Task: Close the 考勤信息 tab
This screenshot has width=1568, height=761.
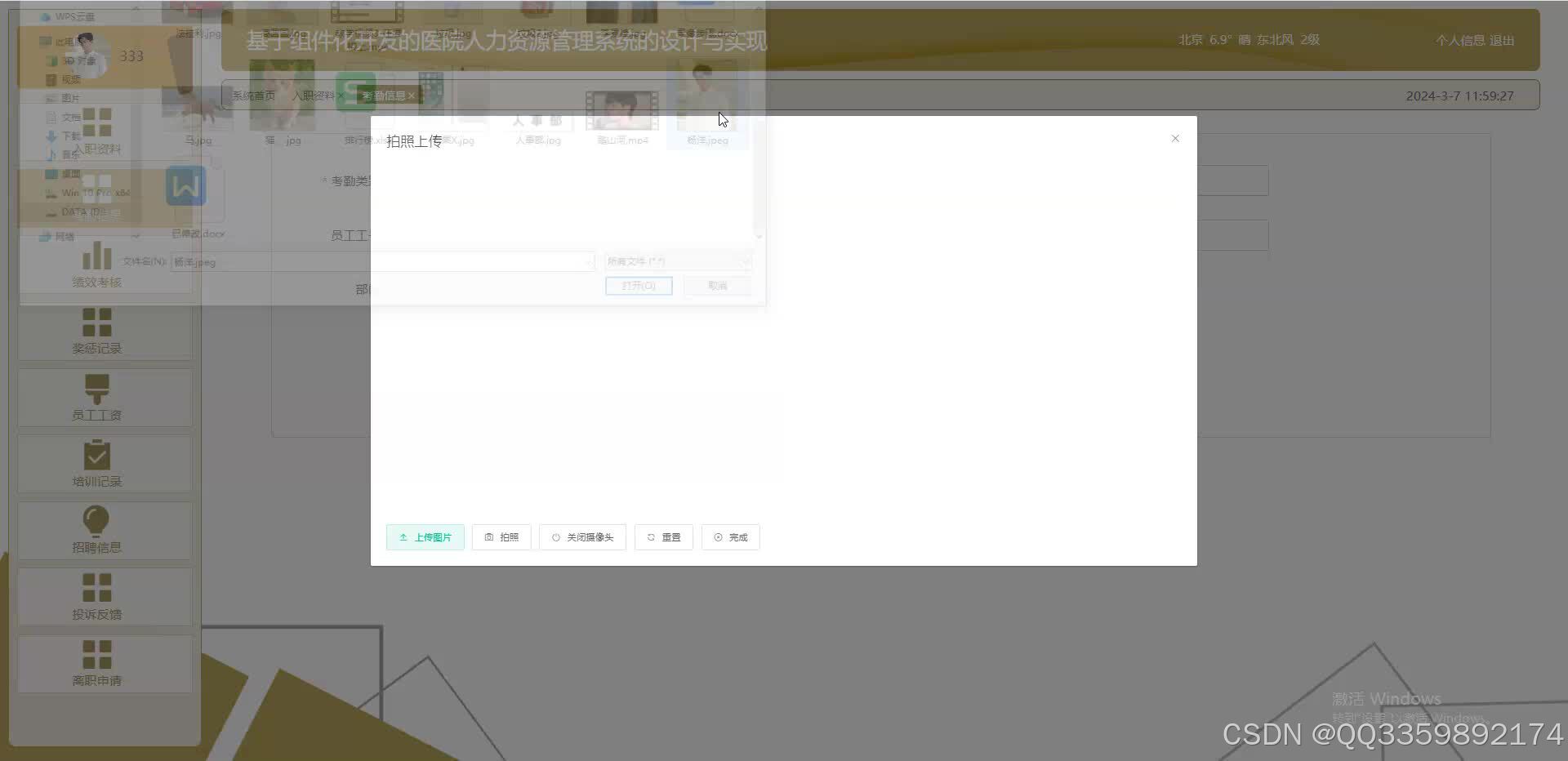Action: [x=412, y=96]
